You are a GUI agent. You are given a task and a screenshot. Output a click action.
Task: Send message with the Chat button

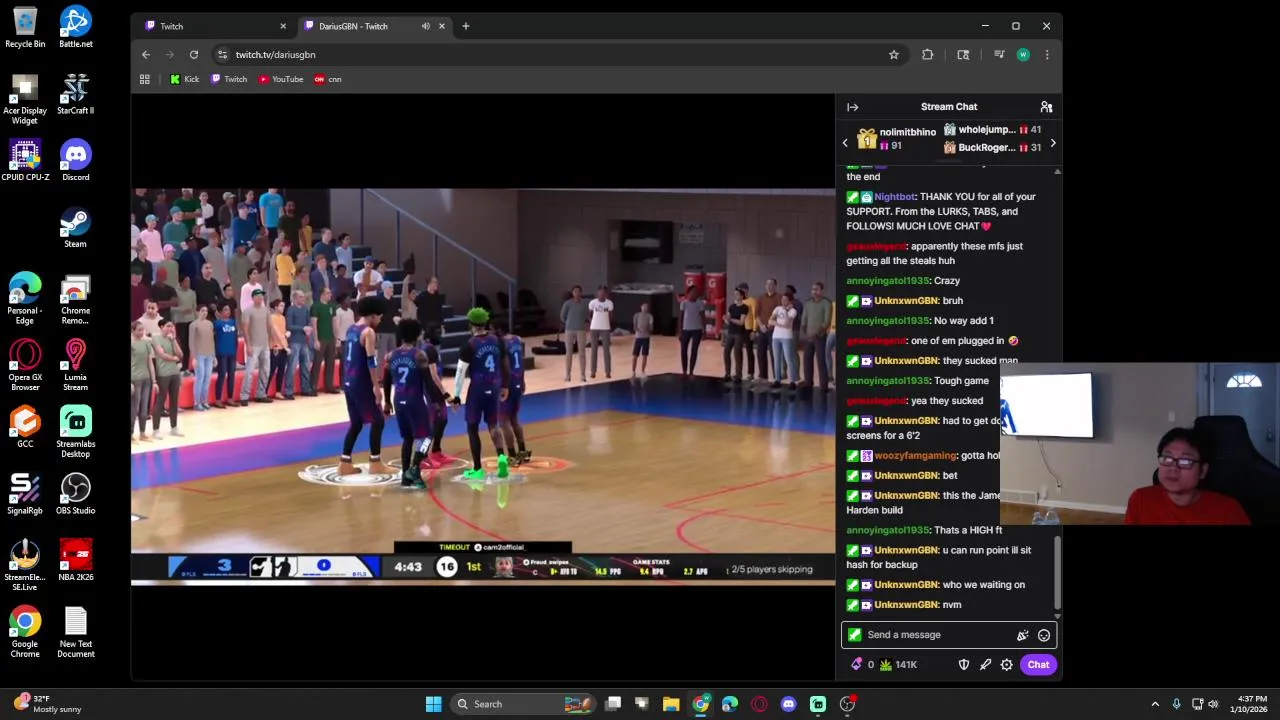[1038, 665]
